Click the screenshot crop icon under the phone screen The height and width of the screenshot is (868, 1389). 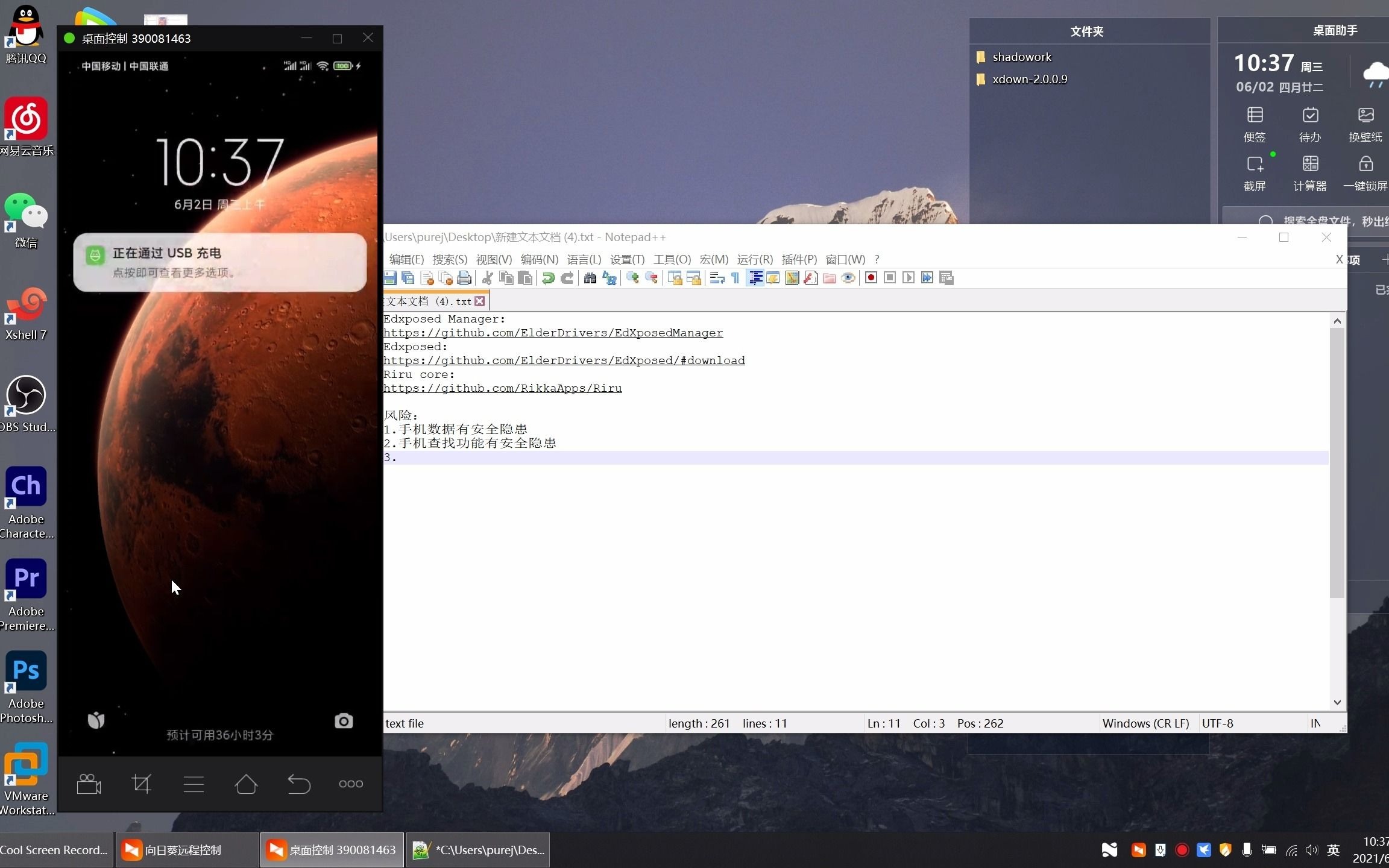point(141,784)
